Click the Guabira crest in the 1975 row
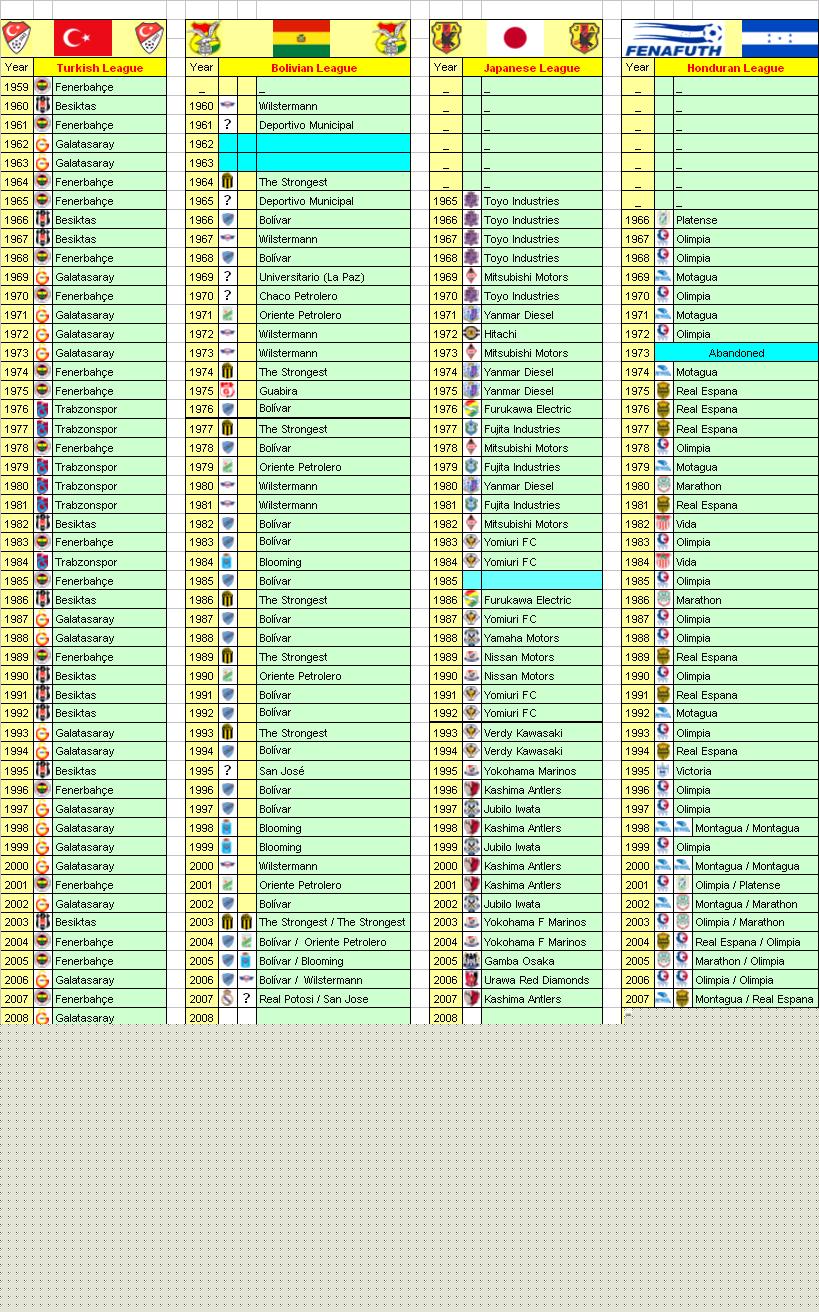This screenshot has width=819, height=1312. (x=228, y=391)
